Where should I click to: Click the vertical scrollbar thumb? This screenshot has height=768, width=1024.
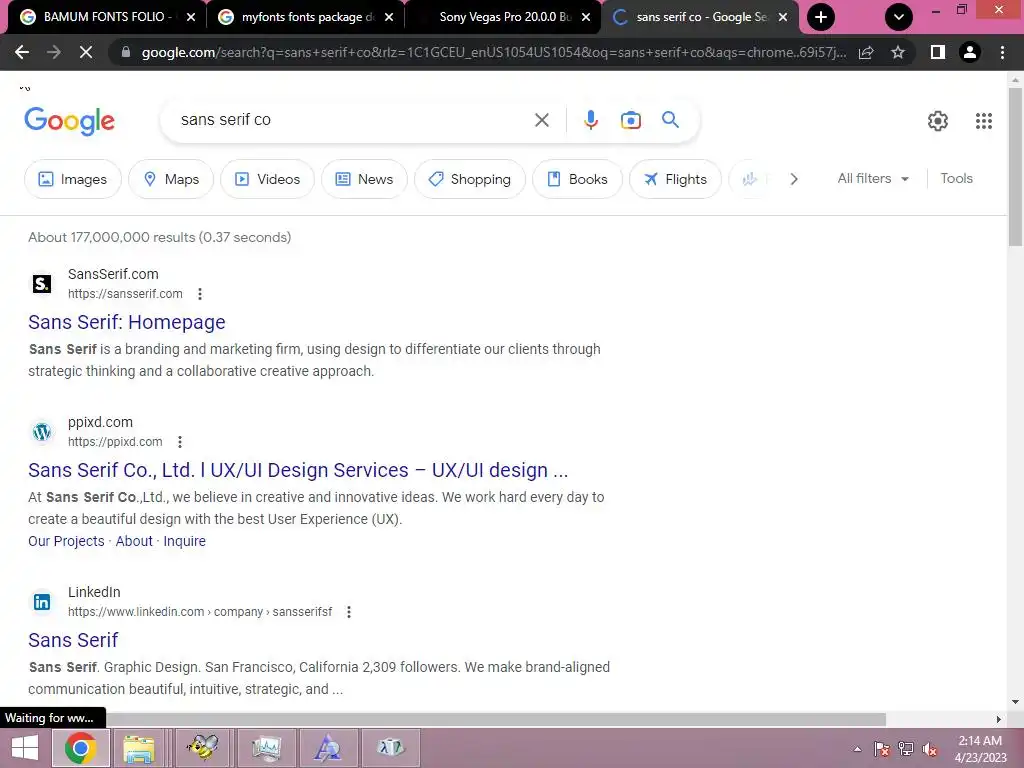pyautogui.click(x=1015, y=167)
